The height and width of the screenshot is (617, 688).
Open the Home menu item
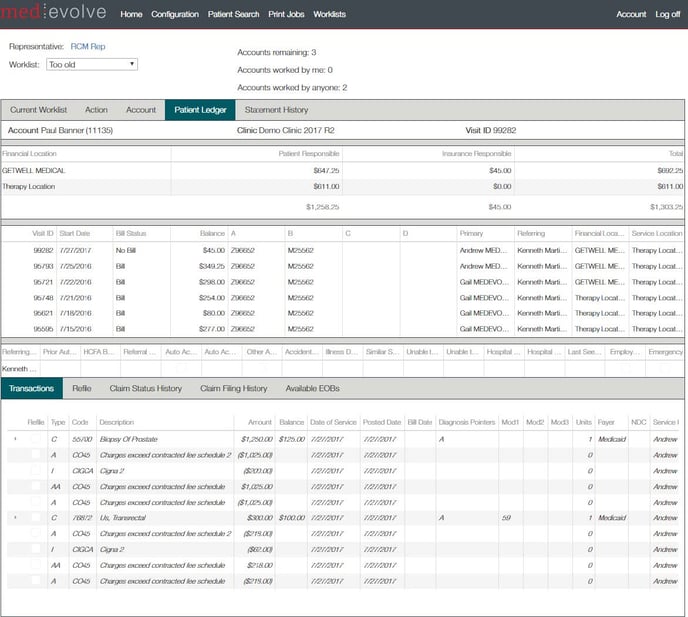click(x=131, y=15)
